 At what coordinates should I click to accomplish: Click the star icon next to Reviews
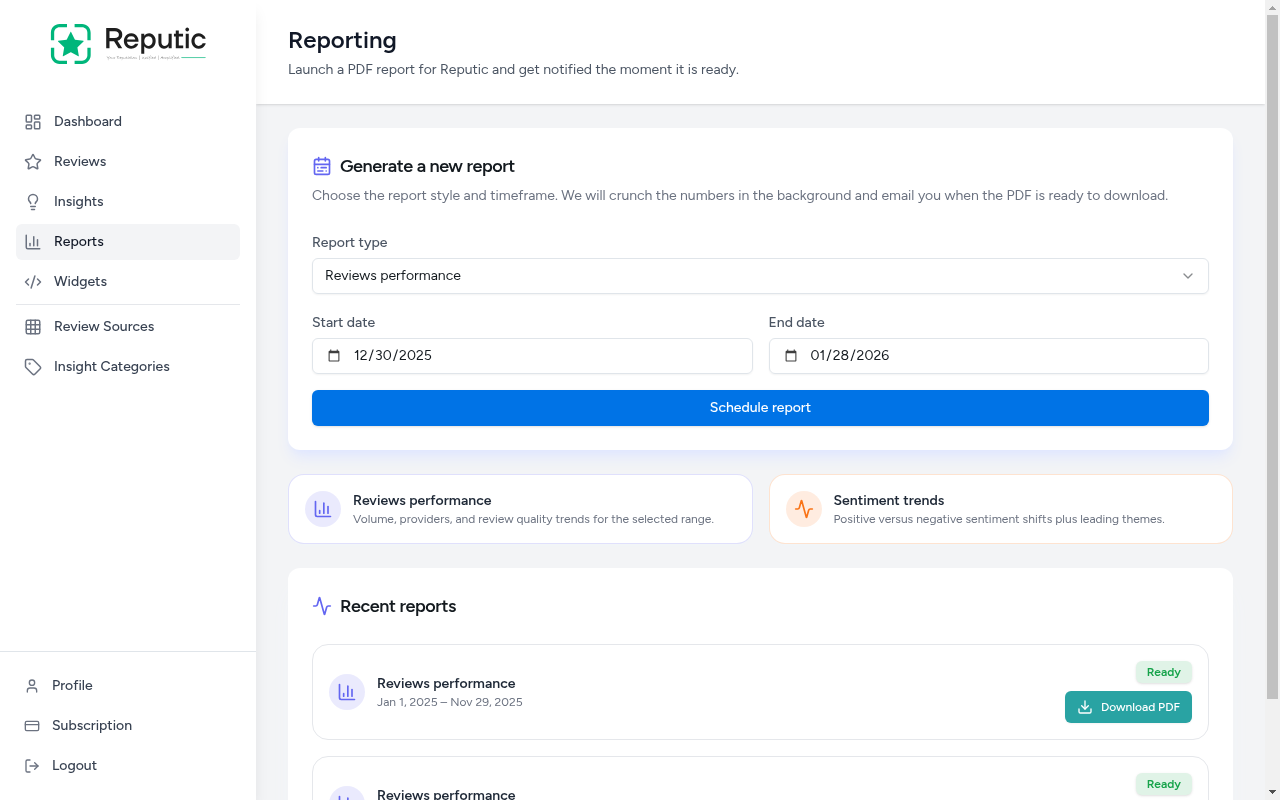pyautogui.click(x=33, y=161)
